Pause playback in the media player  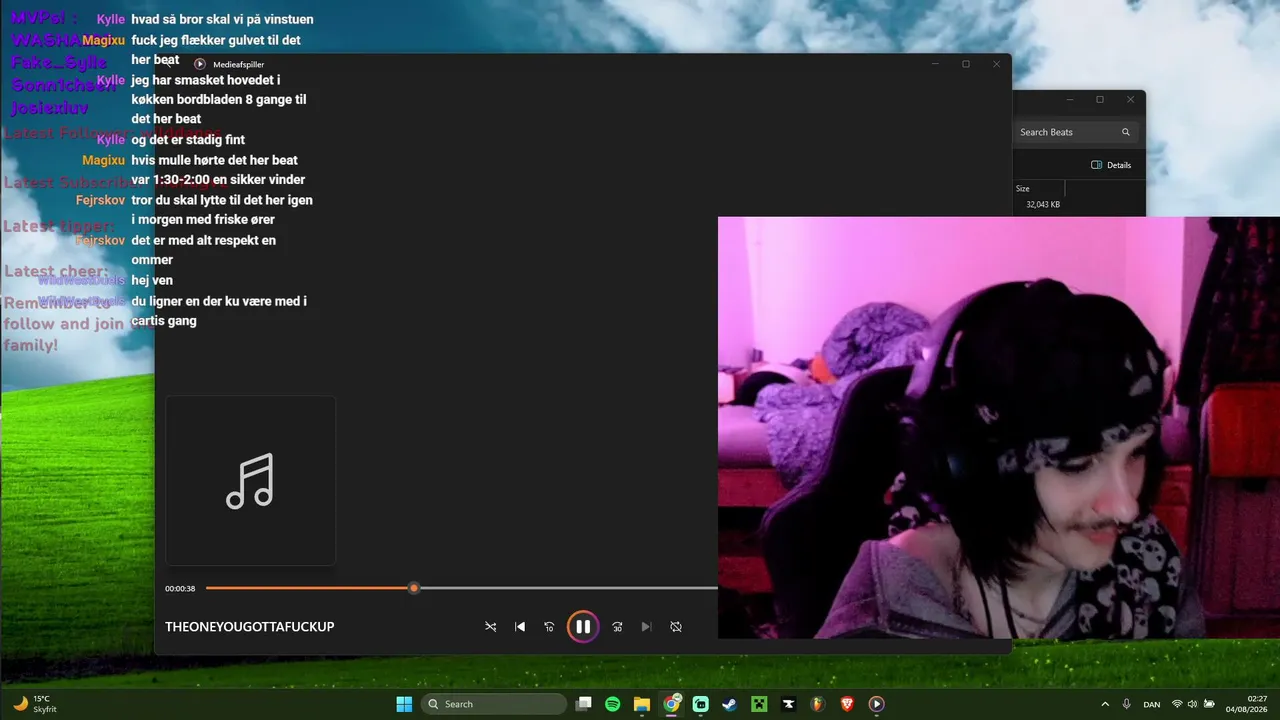(x=583, y=627)
